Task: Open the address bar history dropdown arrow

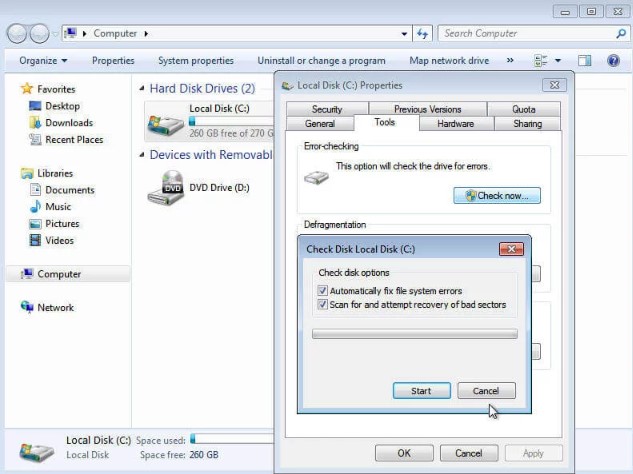Action: (404, 34)
